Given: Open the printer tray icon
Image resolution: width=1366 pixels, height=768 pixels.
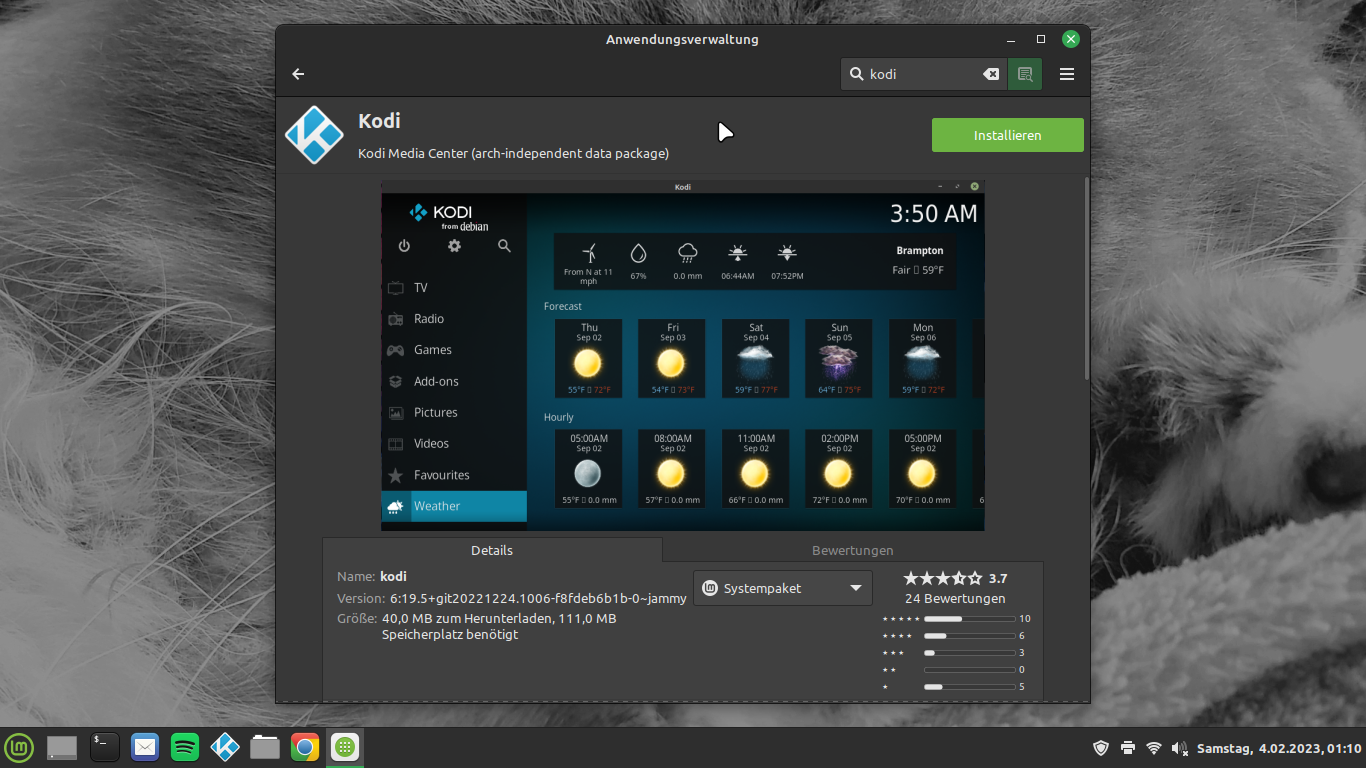Looking at the screenshot, I should [1128, 748].
